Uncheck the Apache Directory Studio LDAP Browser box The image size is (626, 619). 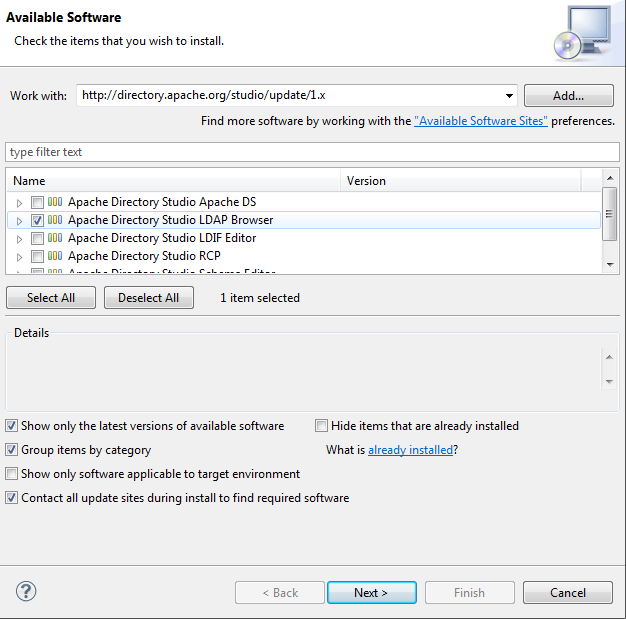[37, 220]
